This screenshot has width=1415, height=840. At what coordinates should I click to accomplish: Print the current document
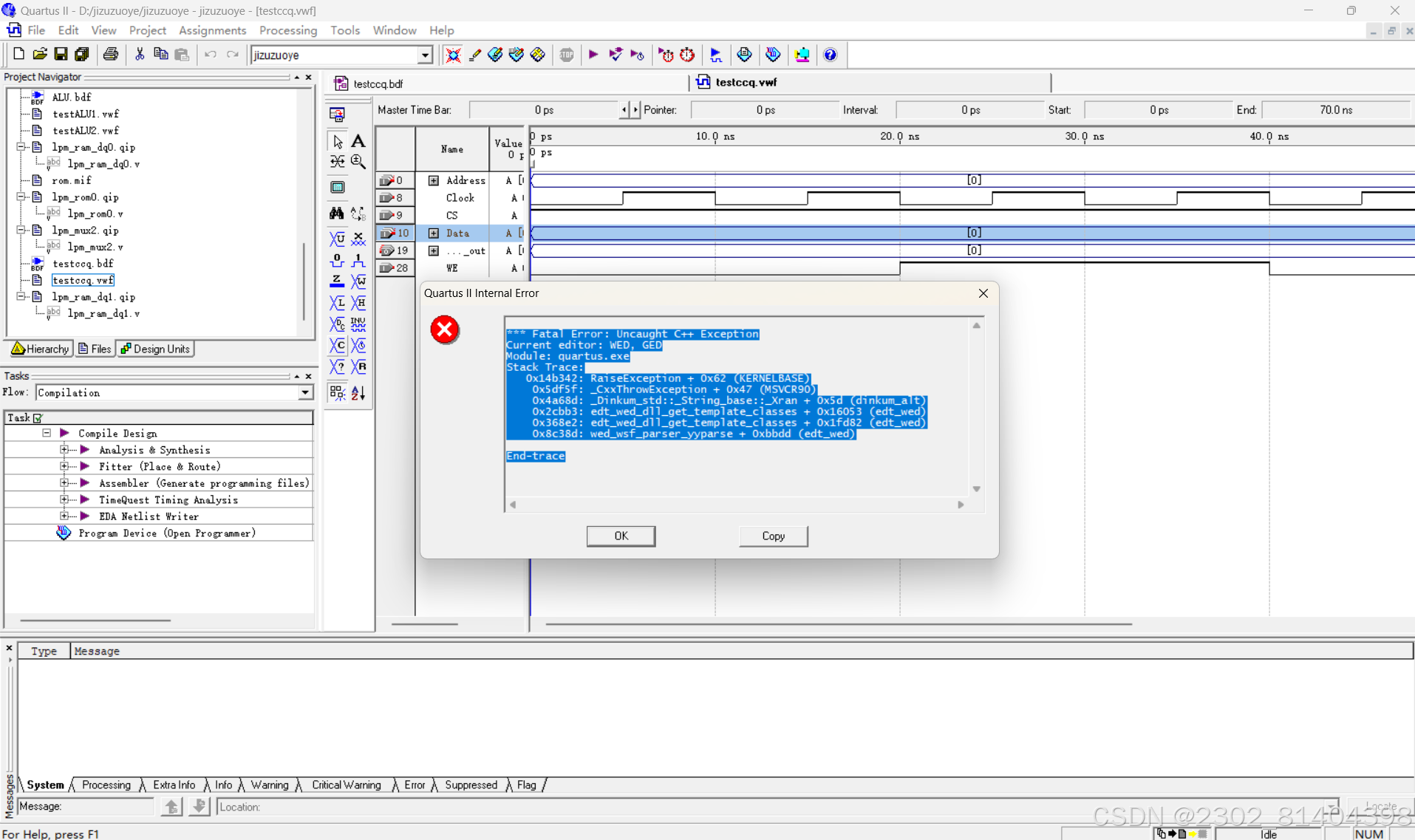pyautogui.click(x=110, y=55)
